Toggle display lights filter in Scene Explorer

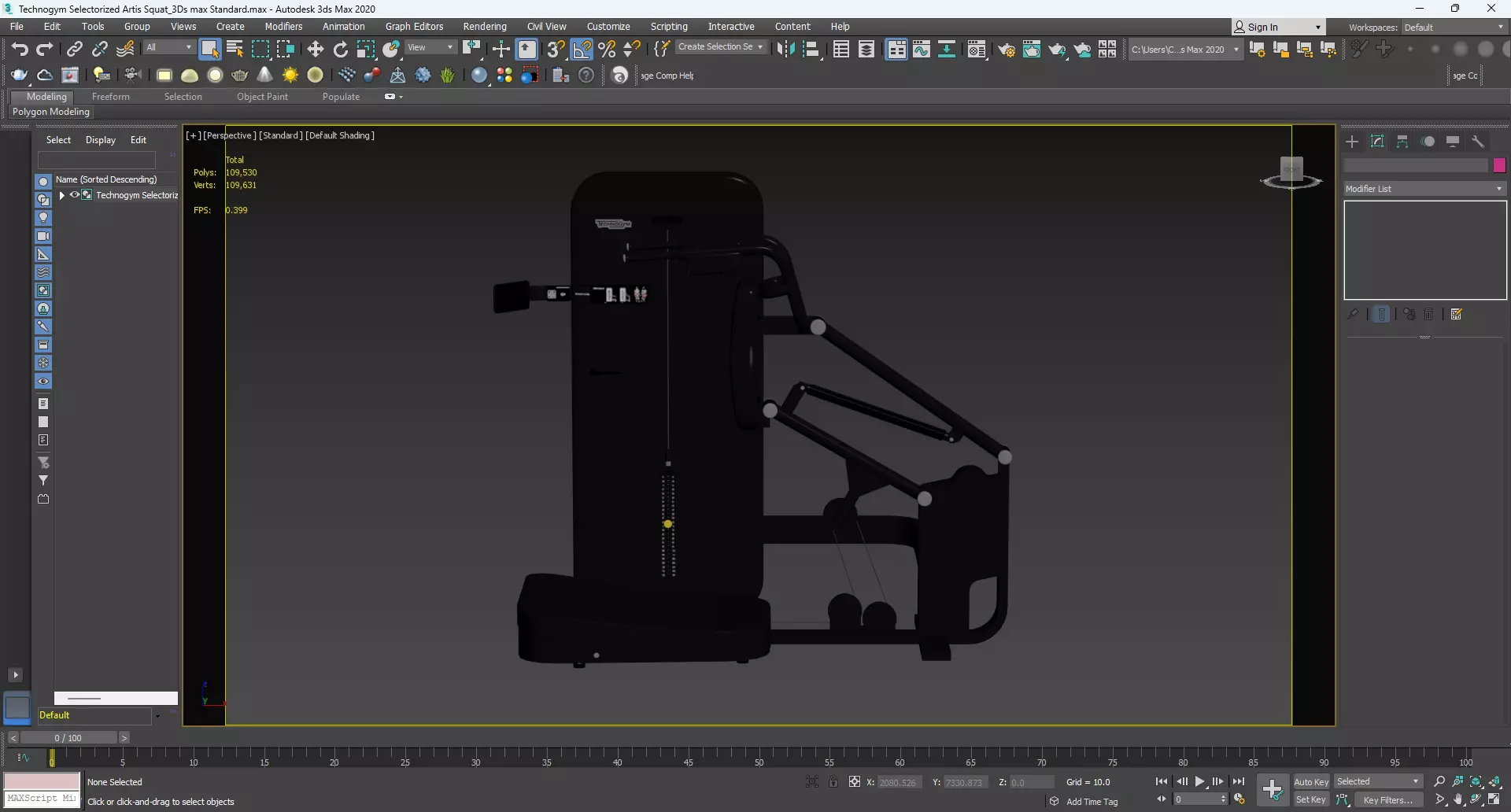[43, 218]
